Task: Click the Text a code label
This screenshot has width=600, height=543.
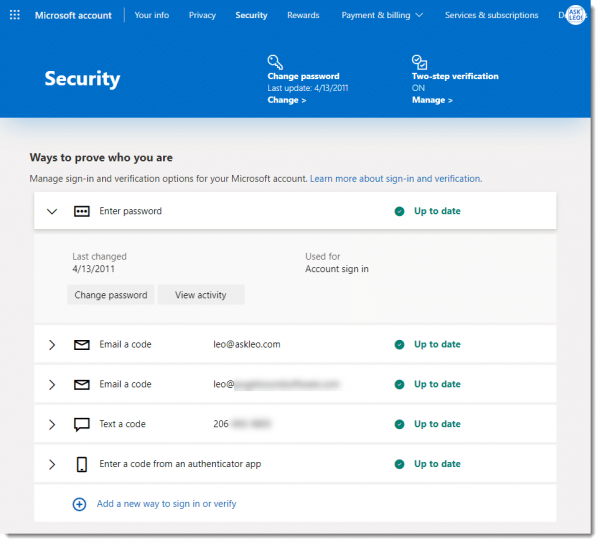Action: tap(122, 424)
